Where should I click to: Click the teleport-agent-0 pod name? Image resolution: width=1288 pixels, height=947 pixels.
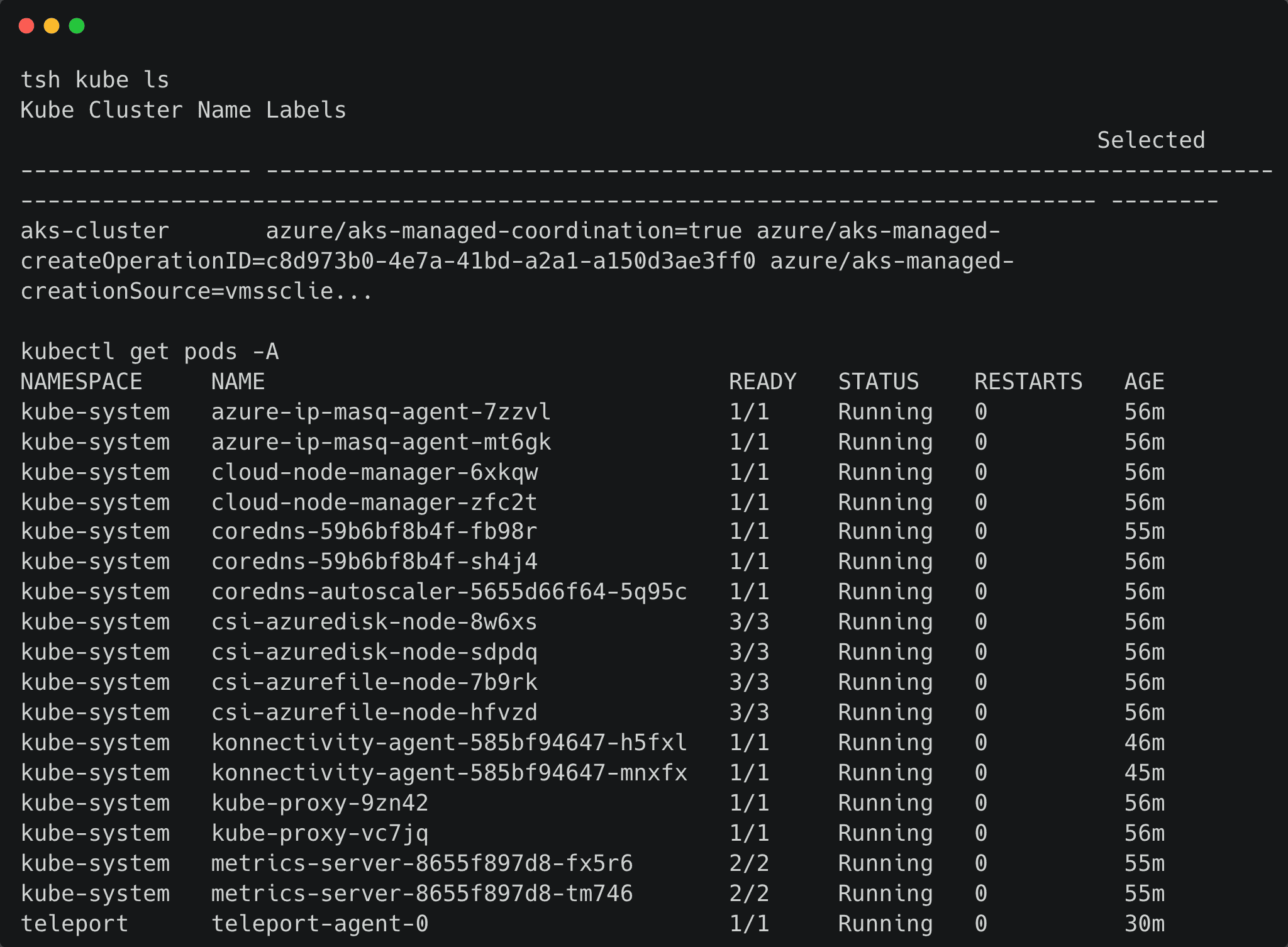point(319,924)
